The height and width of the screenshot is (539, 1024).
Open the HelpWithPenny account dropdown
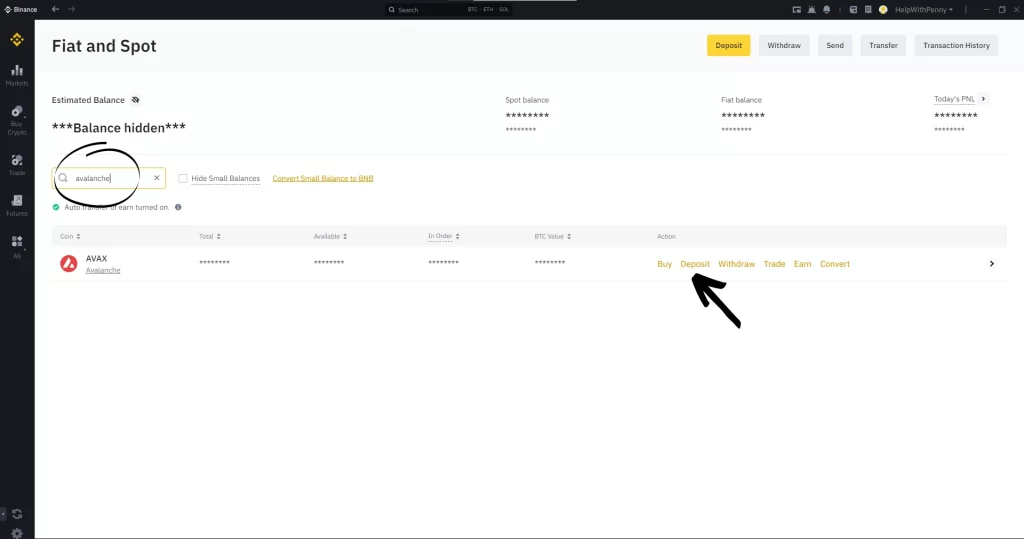pyautogui.click(x=923, y=10)
